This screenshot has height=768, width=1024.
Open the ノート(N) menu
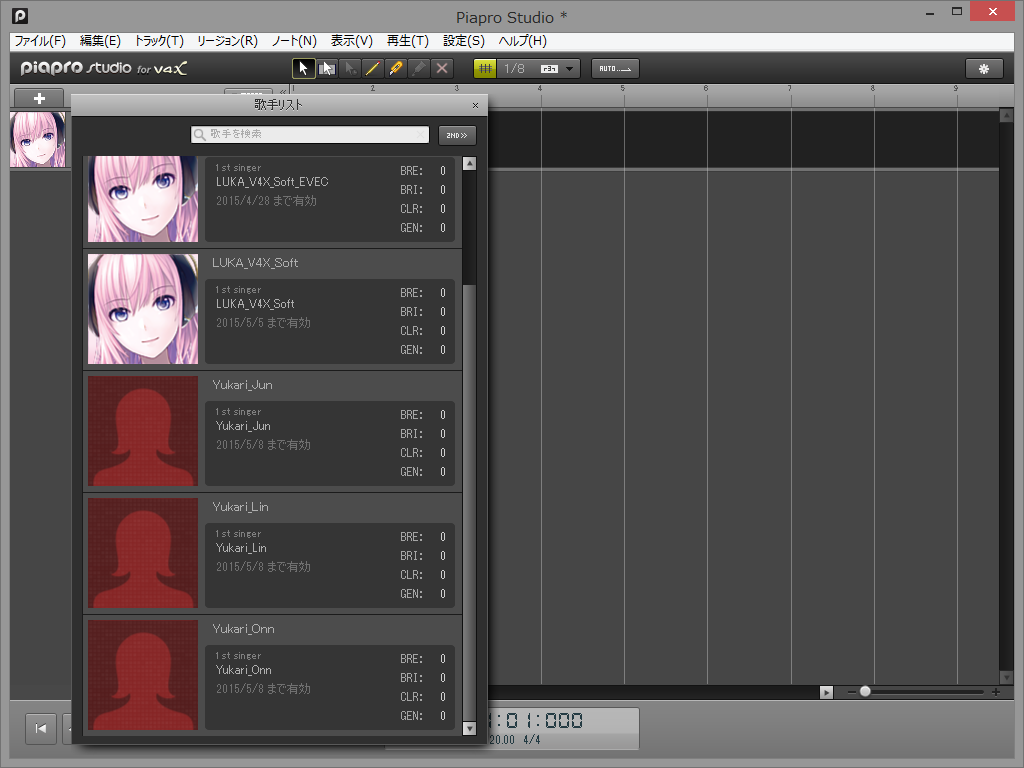coord(294,41)
